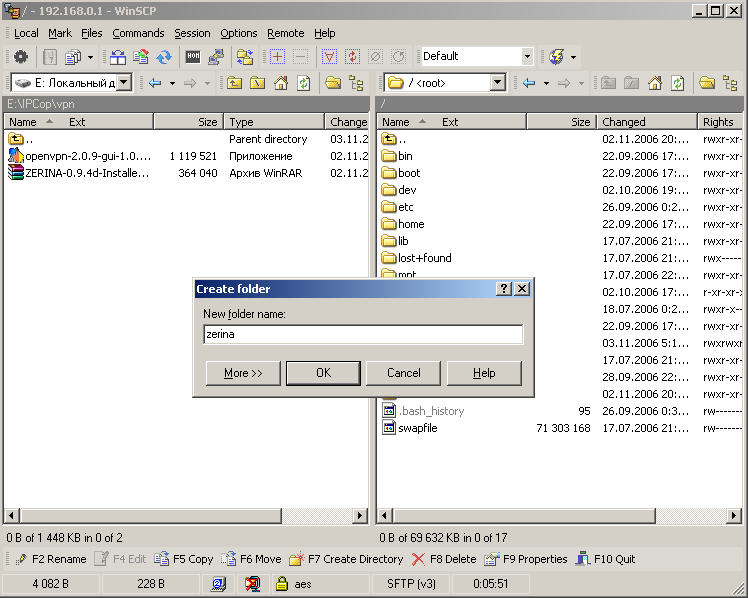Click the local Open Directory folder icon
Image resolution: width=748 pixels, height=598 pixels.
[x=333, y=83]
